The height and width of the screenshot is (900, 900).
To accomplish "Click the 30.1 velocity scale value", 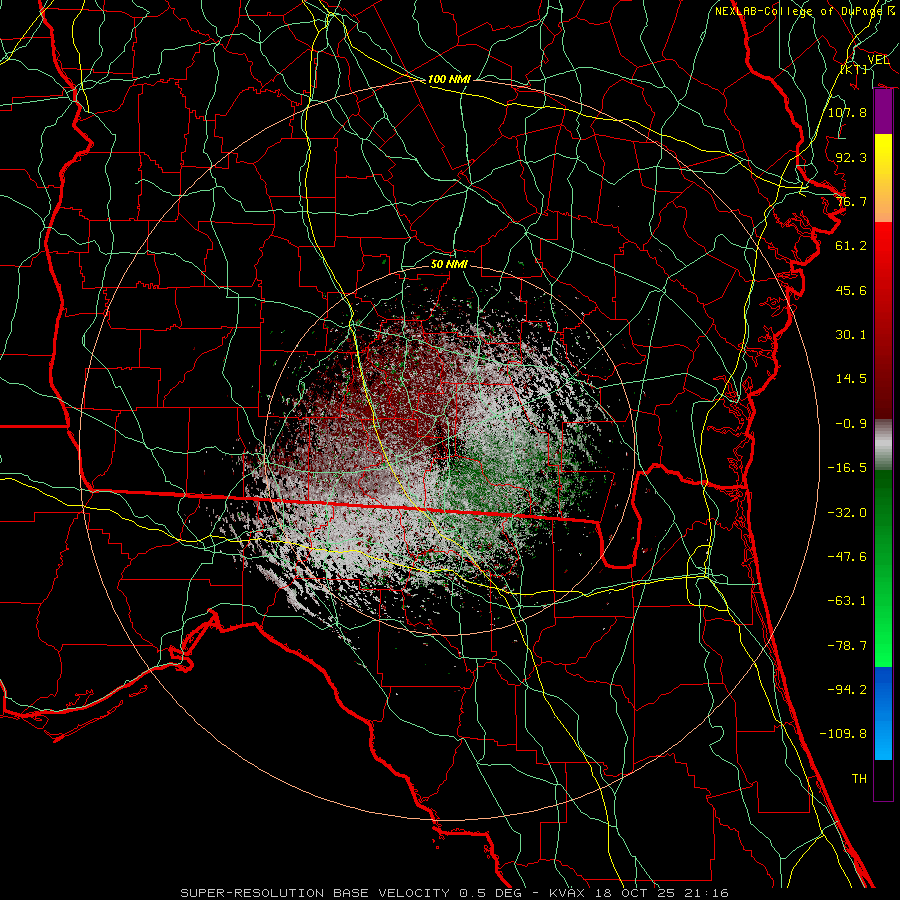I will pos(851,335).
